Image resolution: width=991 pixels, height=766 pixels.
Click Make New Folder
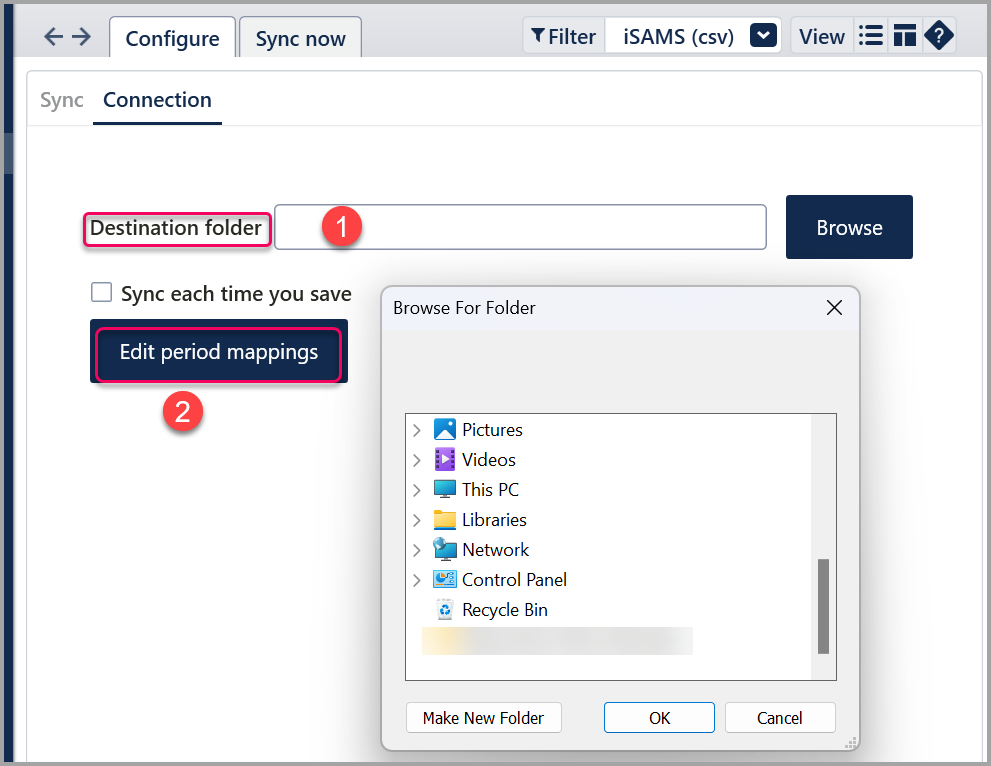tap(483, 718)
